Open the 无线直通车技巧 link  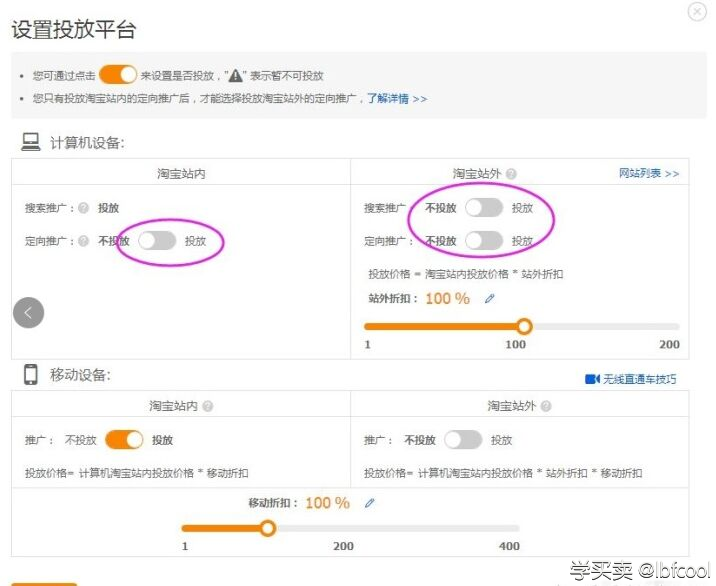[639, 379]
